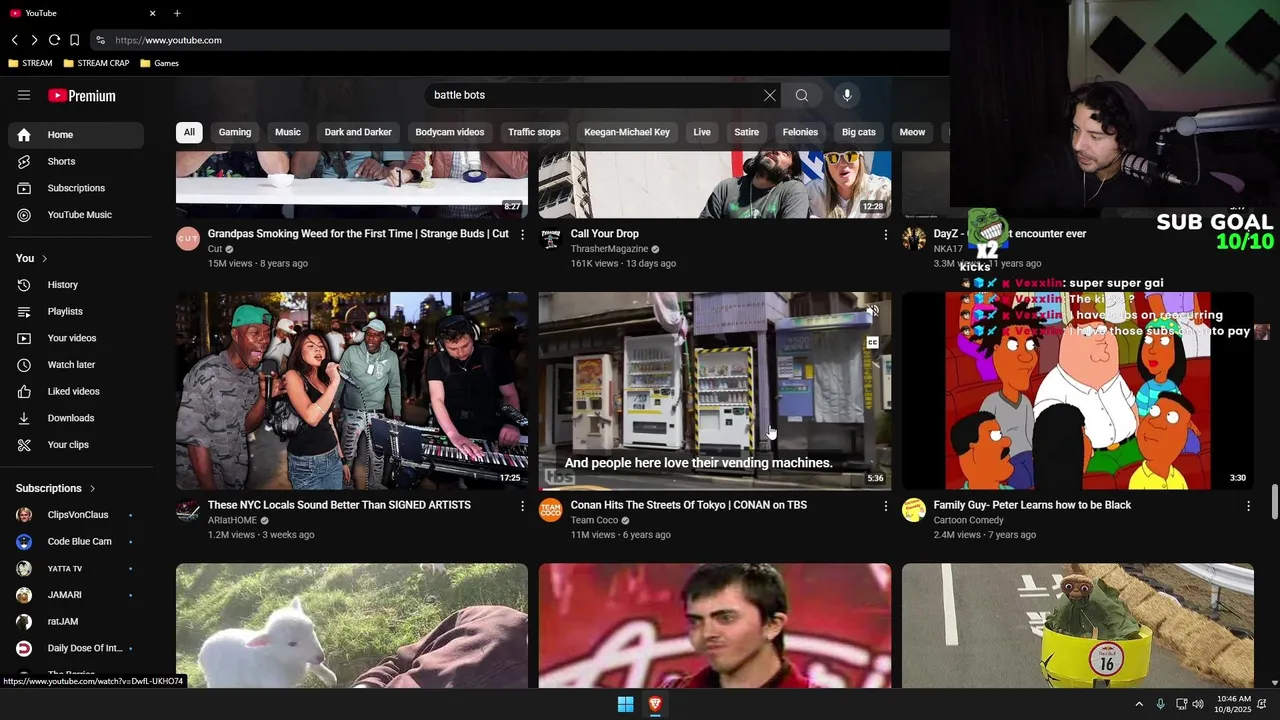Open the Cut channel avatar
The image size is (1280, 720).
(x=188, y=239)
